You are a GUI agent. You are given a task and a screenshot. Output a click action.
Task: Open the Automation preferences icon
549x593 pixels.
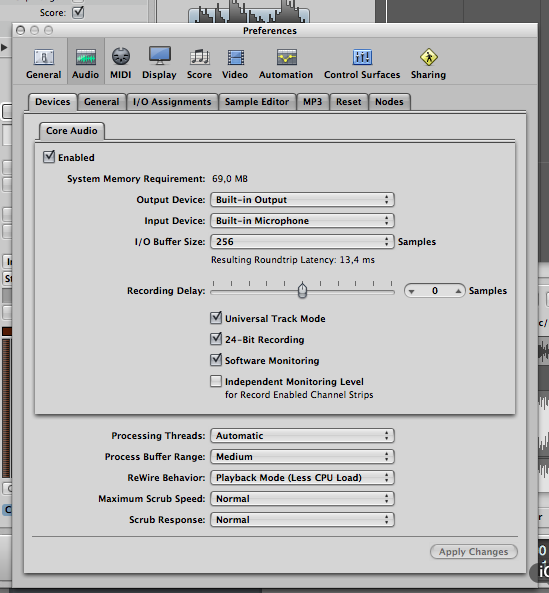pyautogui.click(x=286, y=57)
